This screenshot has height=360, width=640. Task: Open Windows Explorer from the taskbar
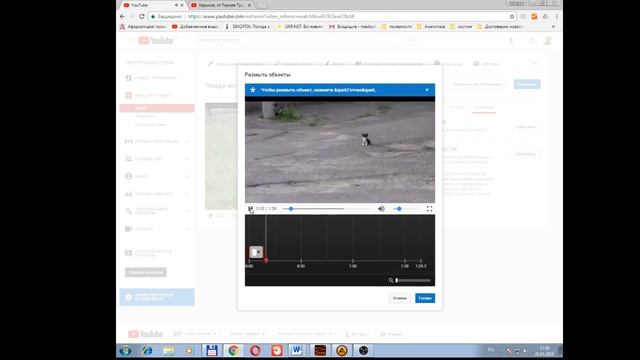[169, 350]
